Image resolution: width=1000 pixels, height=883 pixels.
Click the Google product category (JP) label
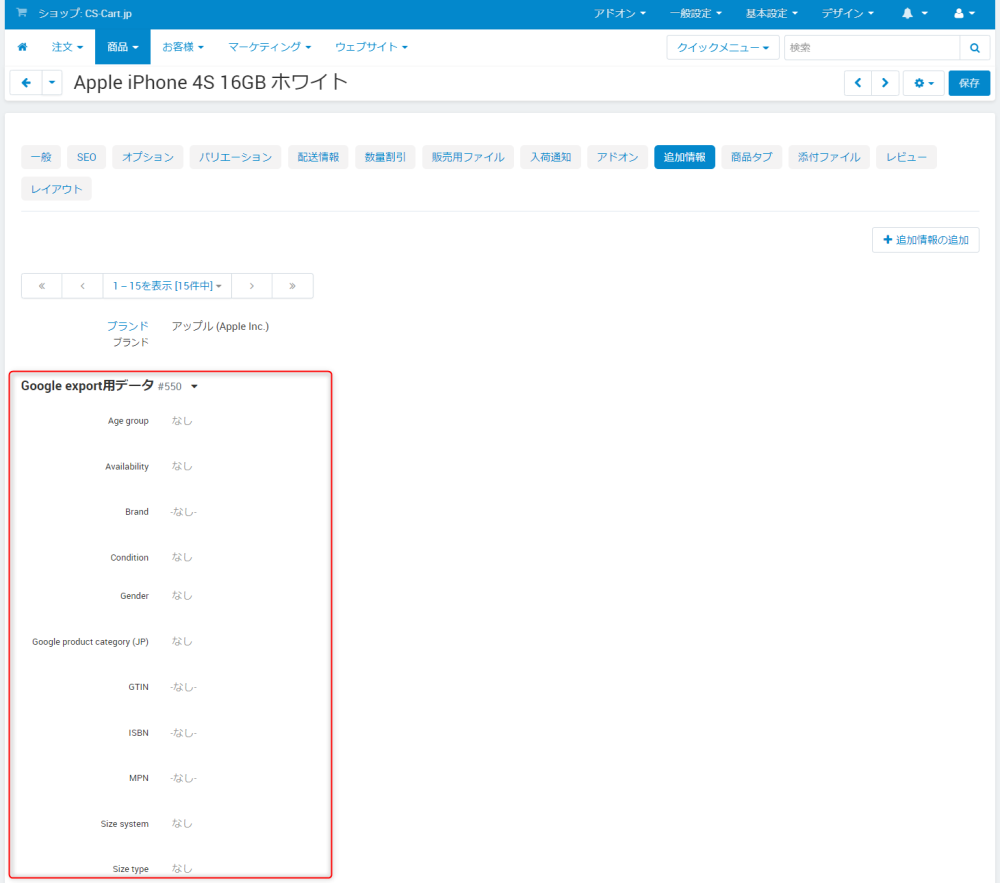click(91, 642)
